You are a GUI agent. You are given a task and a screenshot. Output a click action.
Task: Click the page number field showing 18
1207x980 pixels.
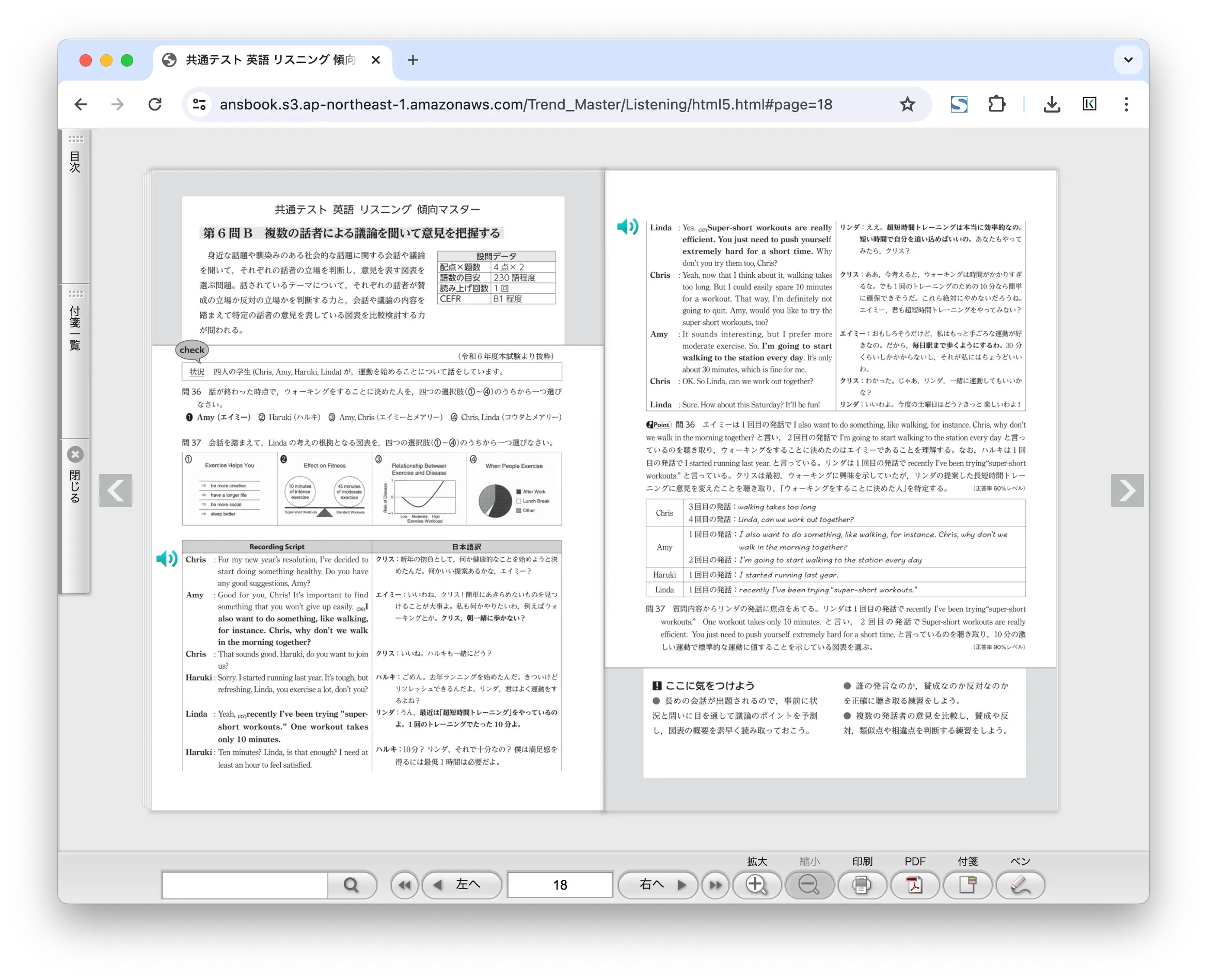click(559, 884)
